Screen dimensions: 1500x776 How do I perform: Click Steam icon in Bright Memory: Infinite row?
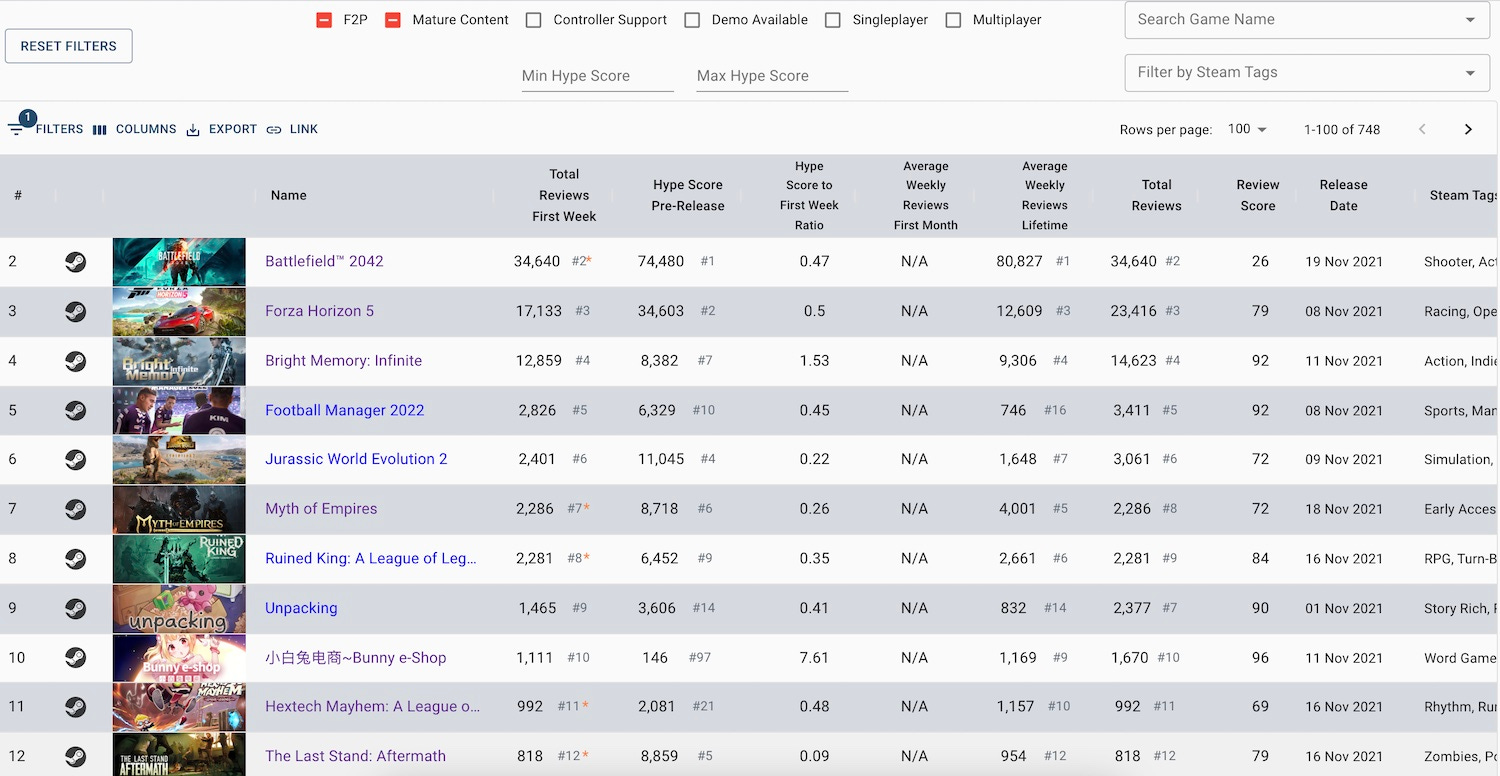(x=75, y=361)
